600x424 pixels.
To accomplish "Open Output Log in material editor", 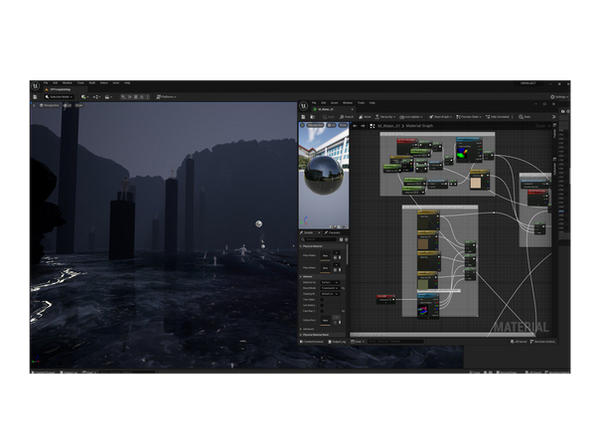I will coord(337,341).
